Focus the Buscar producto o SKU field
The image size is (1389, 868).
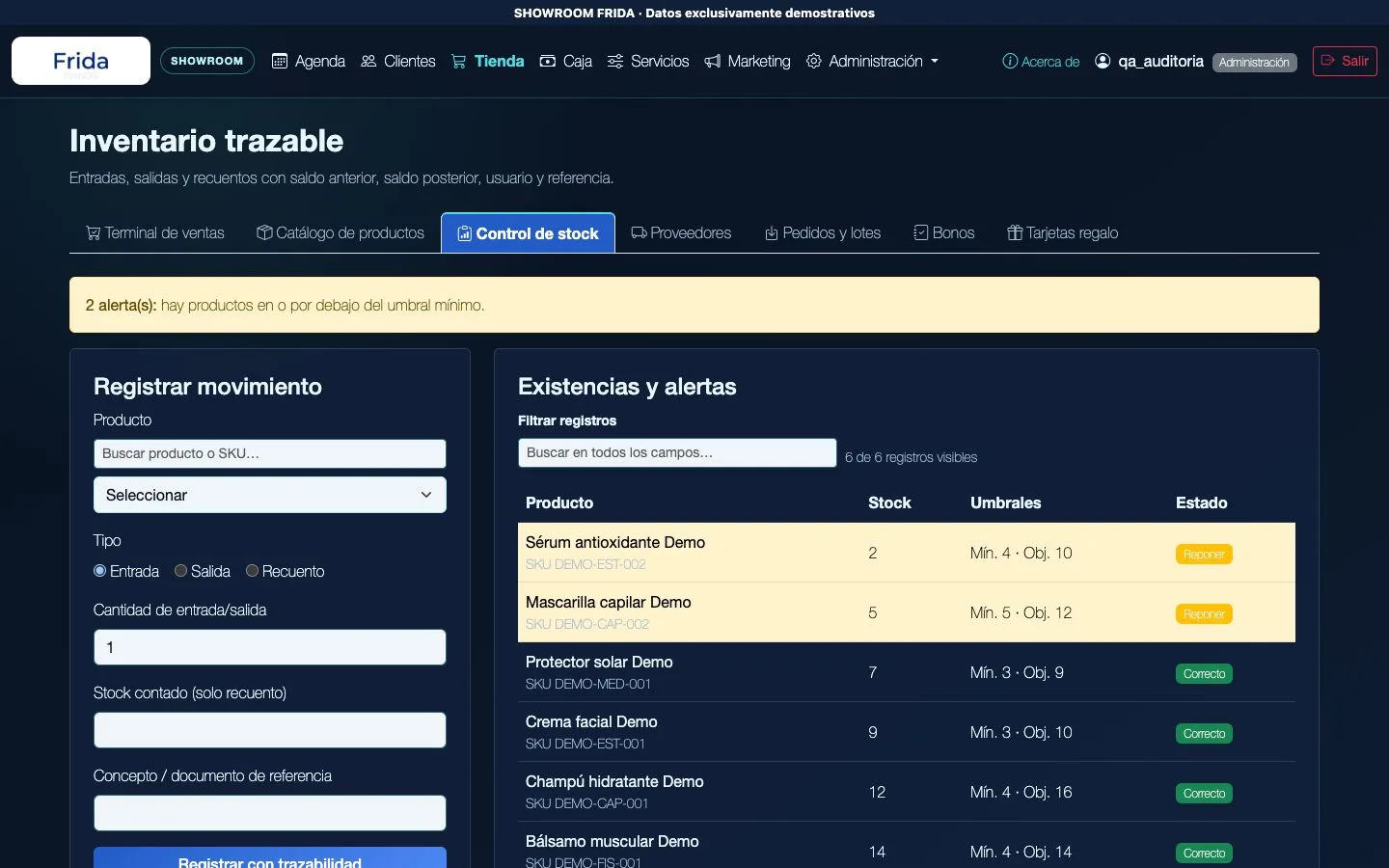coord(270,453)
